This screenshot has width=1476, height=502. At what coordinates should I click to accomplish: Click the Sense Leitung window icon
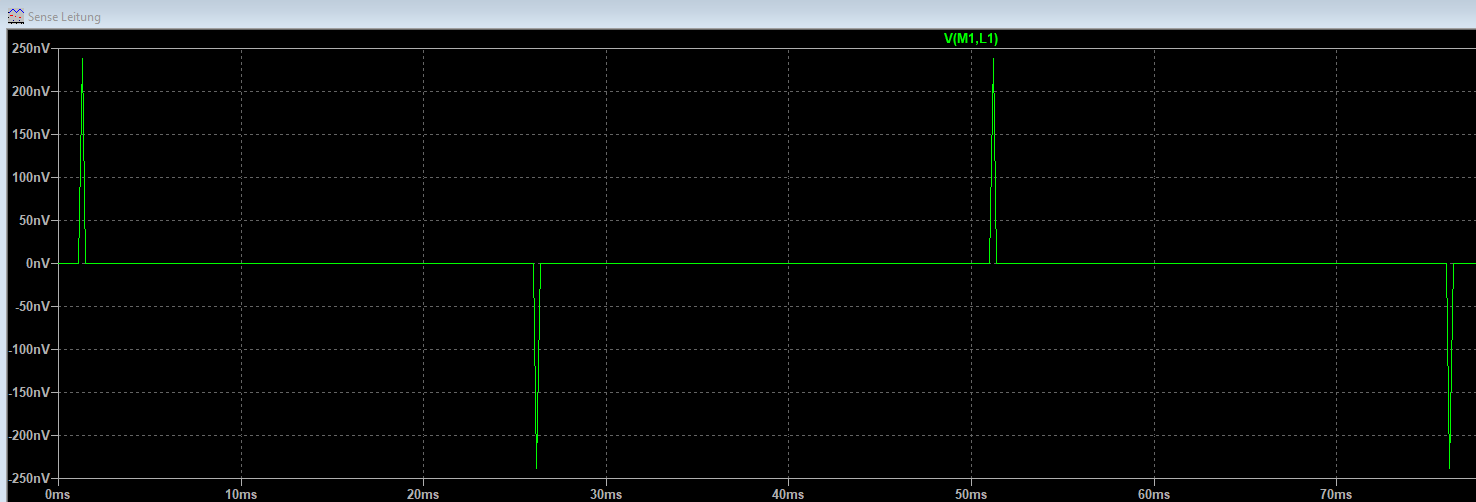15,17
